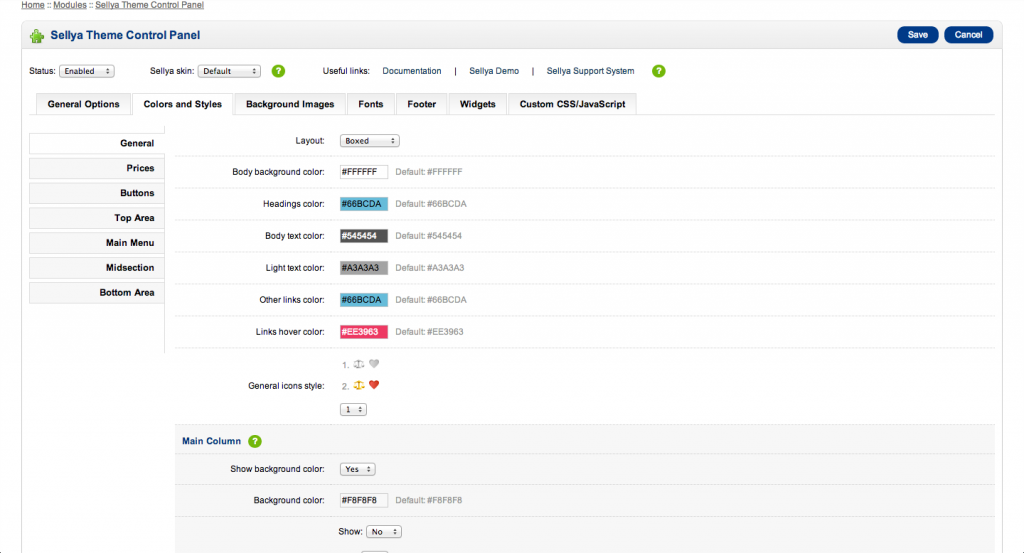Open help icon next to Sellya skin
The image size is (1024, 553).
pyautogui.click(x=278, y=71)
